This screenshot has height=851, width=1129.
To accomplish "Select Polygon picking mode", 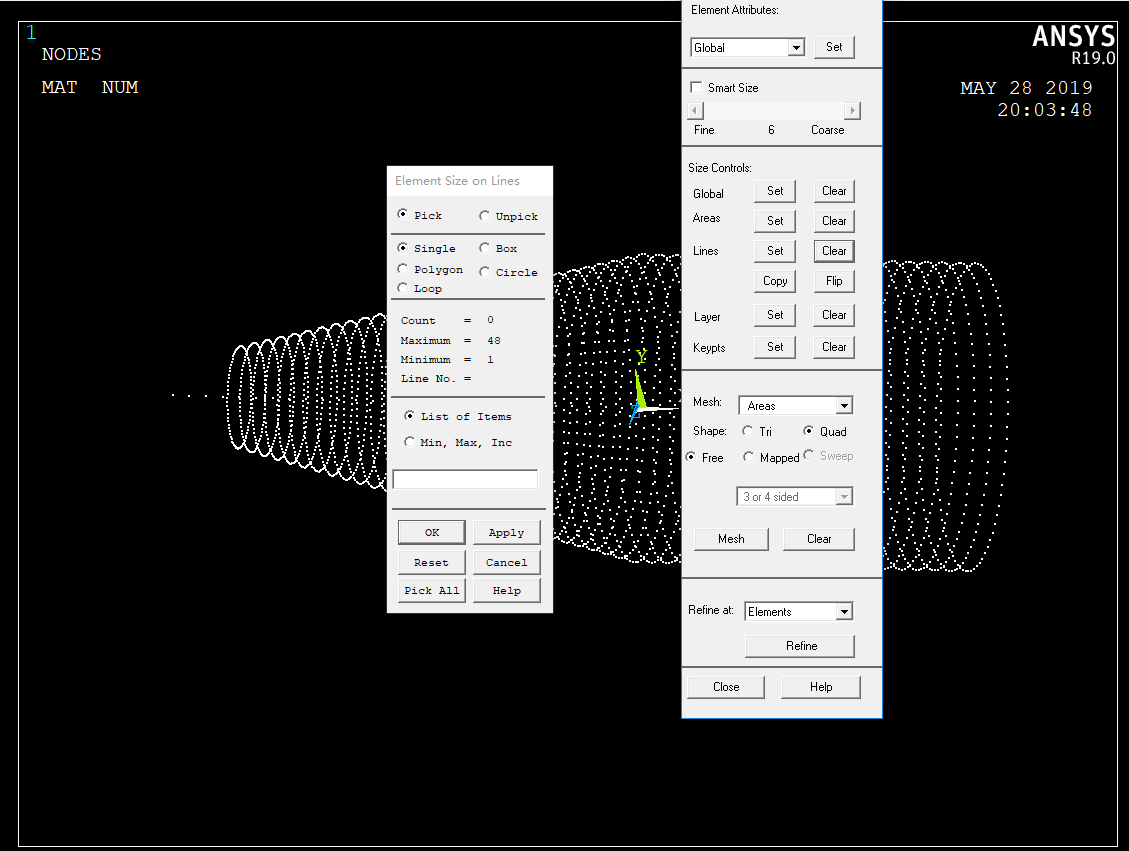I will [x=403, y=269].
